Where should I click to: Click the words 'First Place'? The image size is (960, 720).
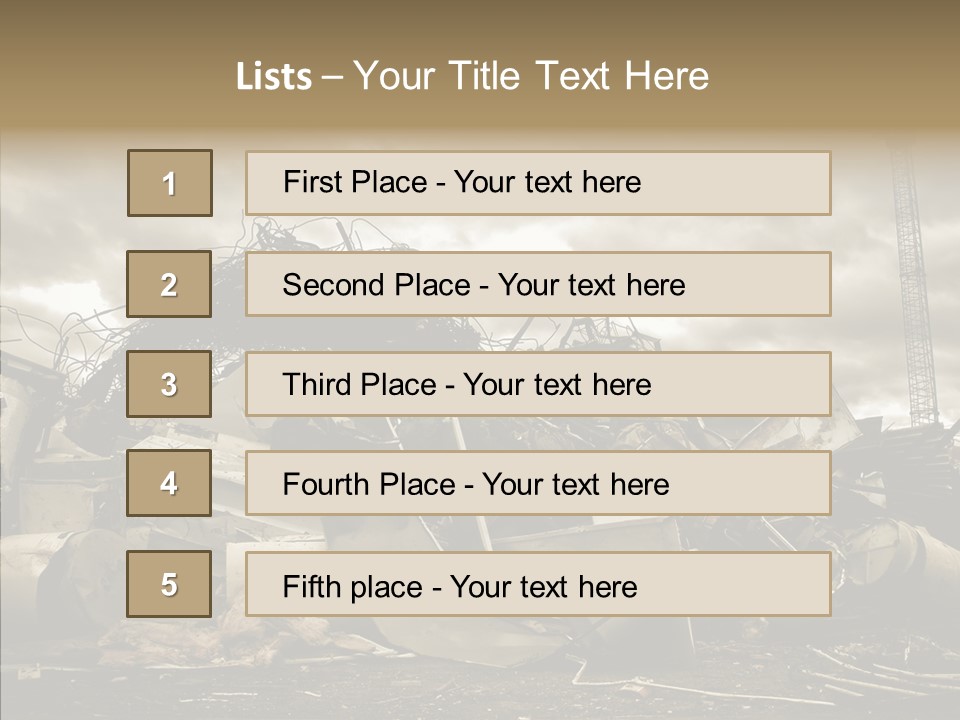[x=354, y=183]
